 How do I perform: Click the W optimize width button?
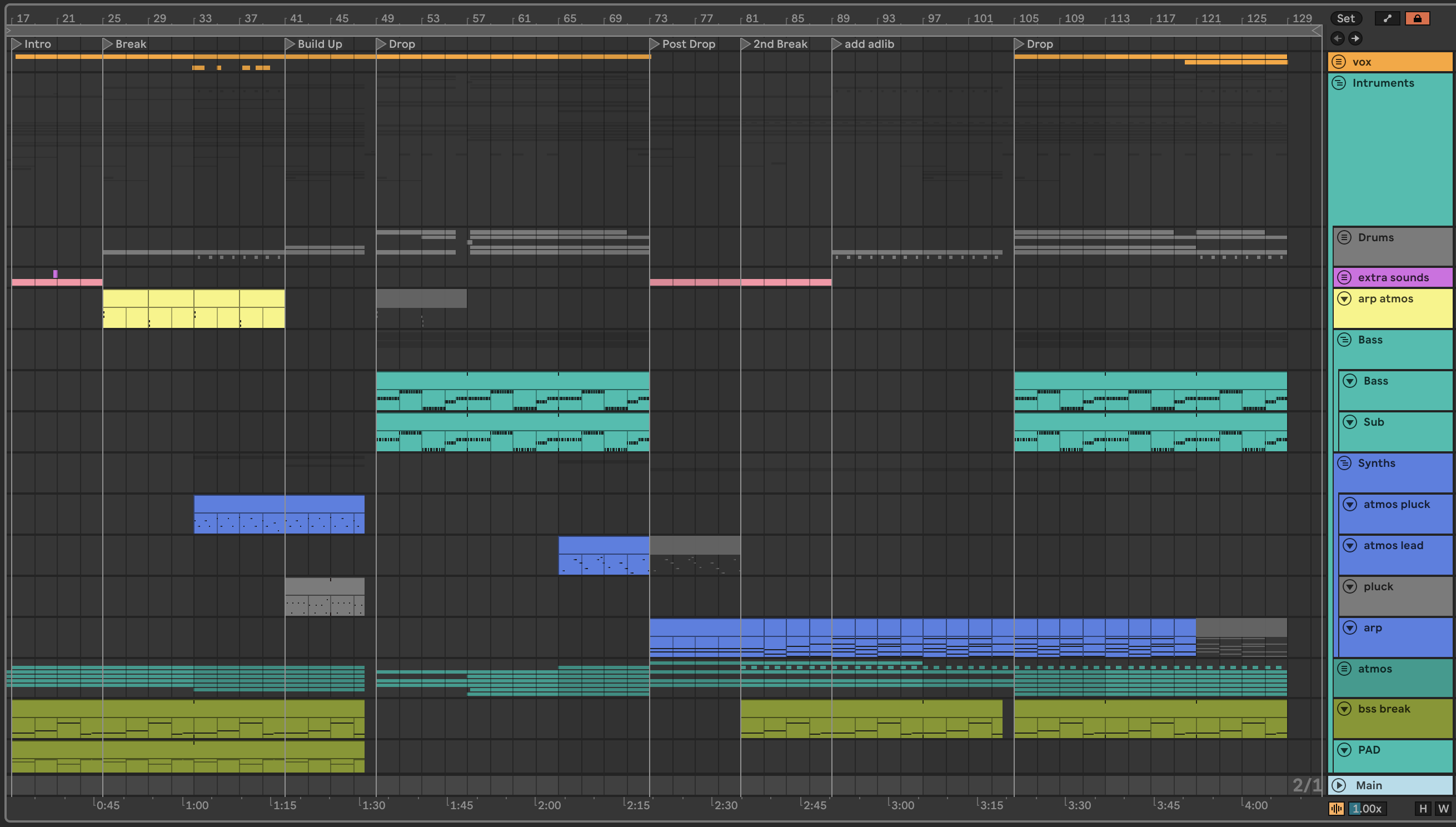click(x=1443, y=808)
